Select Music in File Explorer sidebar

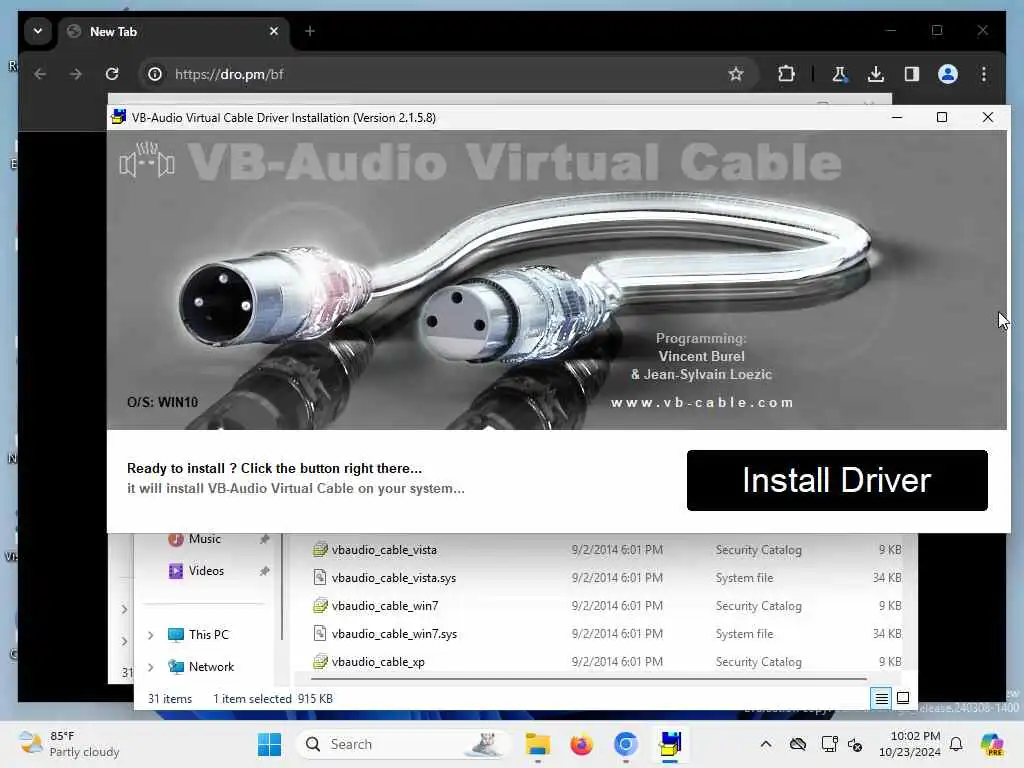point(204,539)
